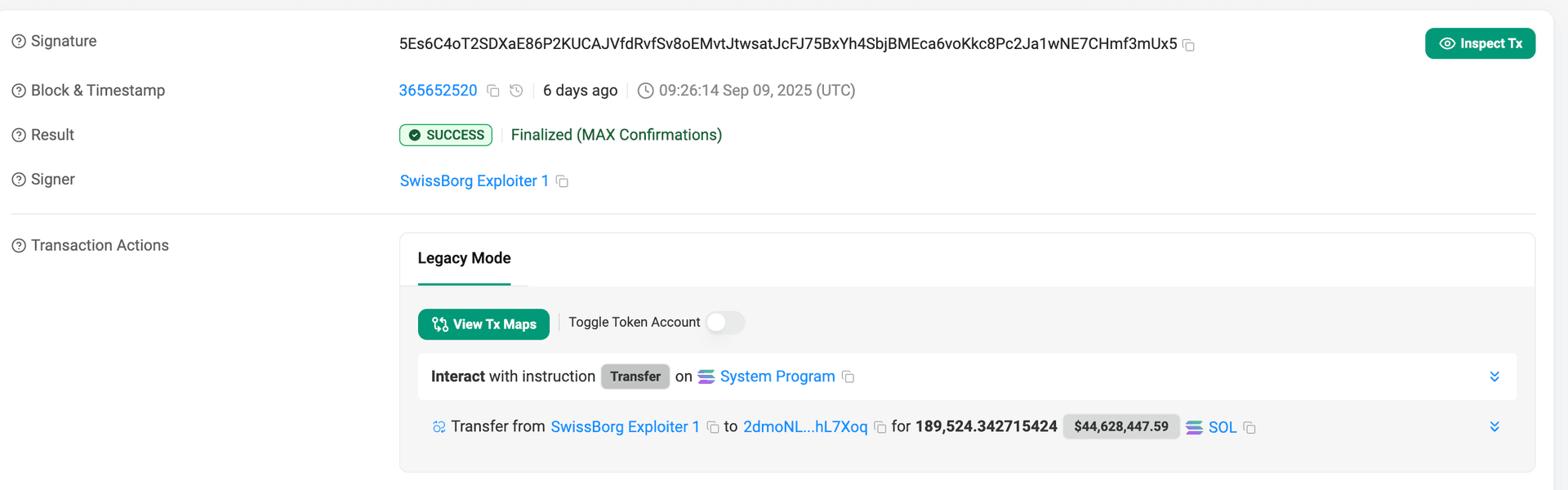Click the $44,628,447.59 value badge
1568x490 pixels.
[1121, 426]
